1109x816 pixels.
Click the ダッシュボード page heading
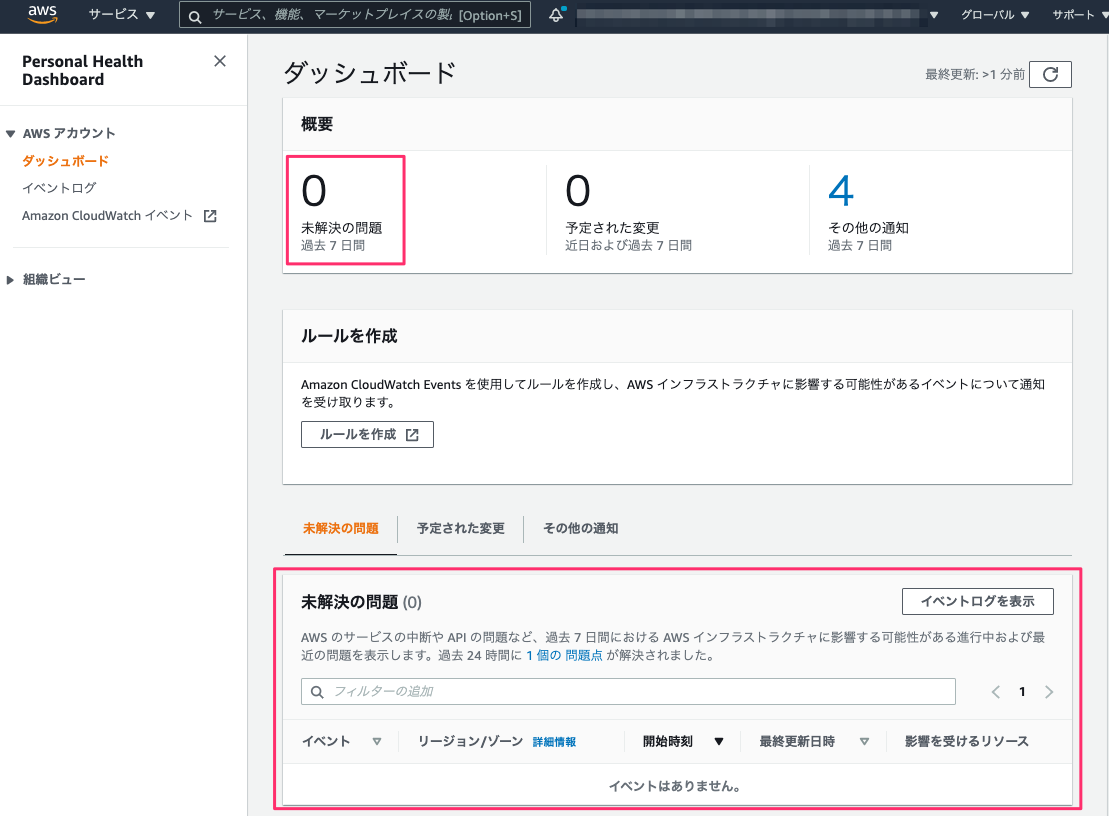(x=370, y=73)
